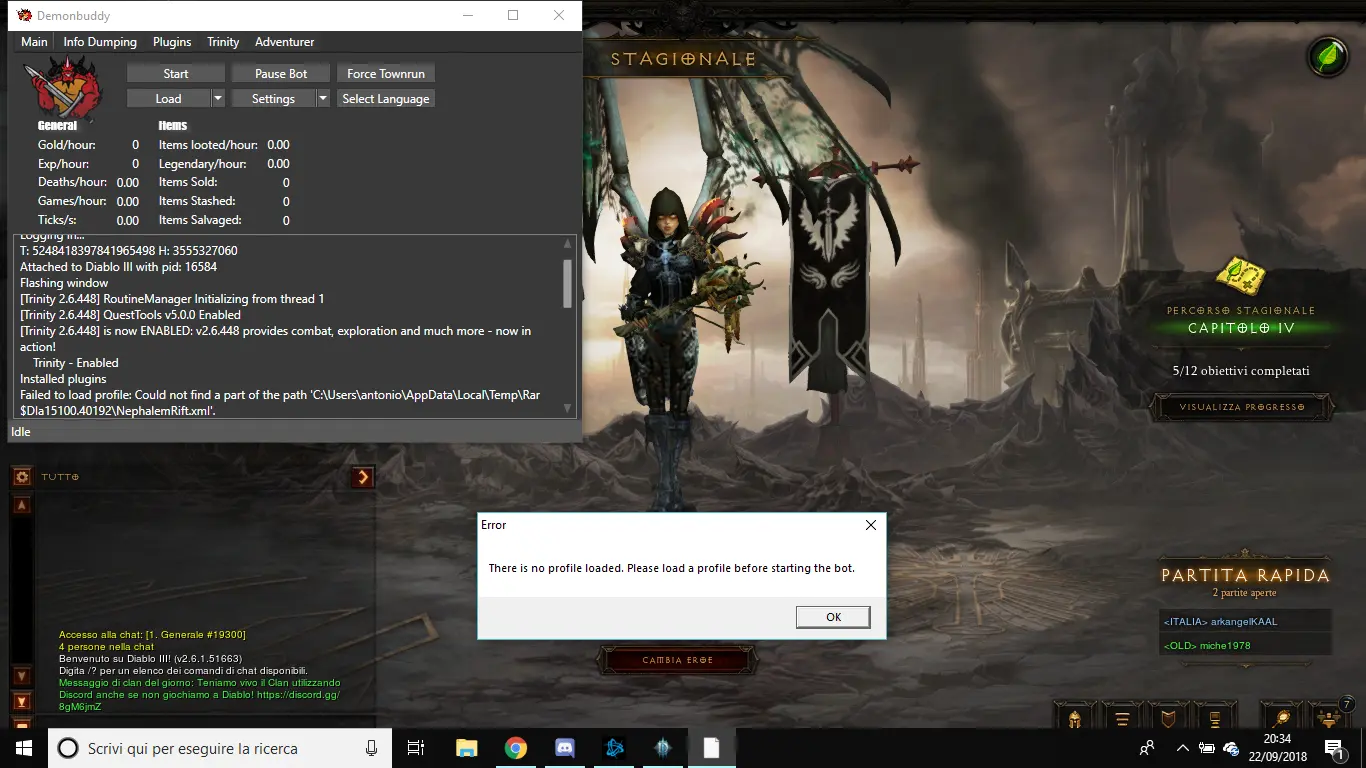Click the OneDrive cloud tray icon
Image resolution: width=1366 pixels, height=768 pixels.
1231,748
